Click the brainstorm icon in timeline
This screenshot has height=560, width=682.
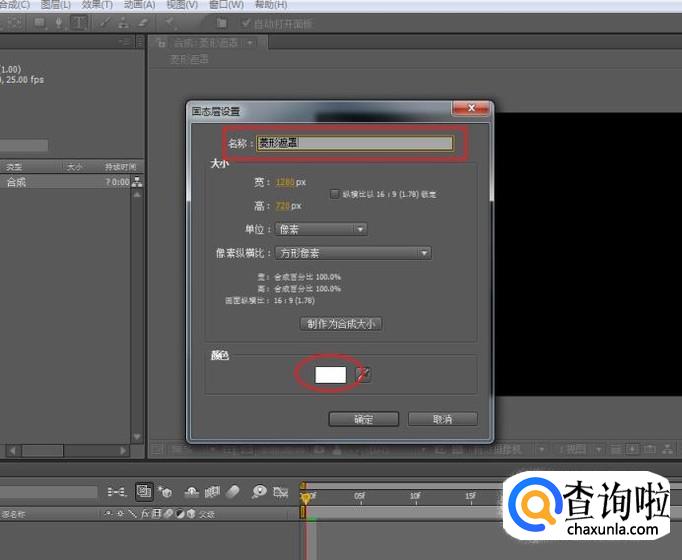[259, 492]
